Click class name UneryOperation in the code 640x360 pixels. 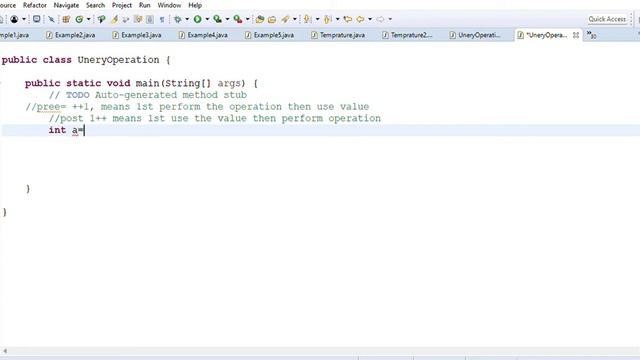click(118, 60)
